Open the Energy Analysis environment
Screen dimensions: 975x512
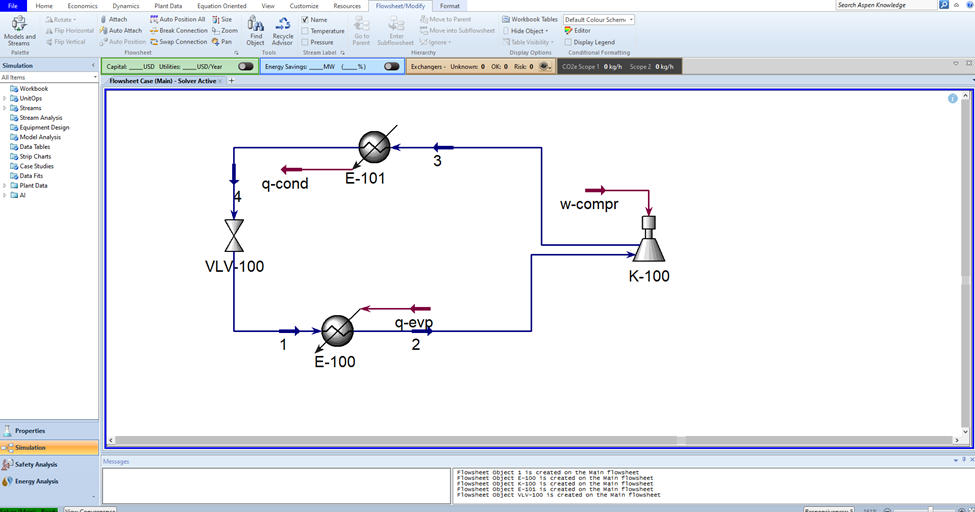[49, 481]
